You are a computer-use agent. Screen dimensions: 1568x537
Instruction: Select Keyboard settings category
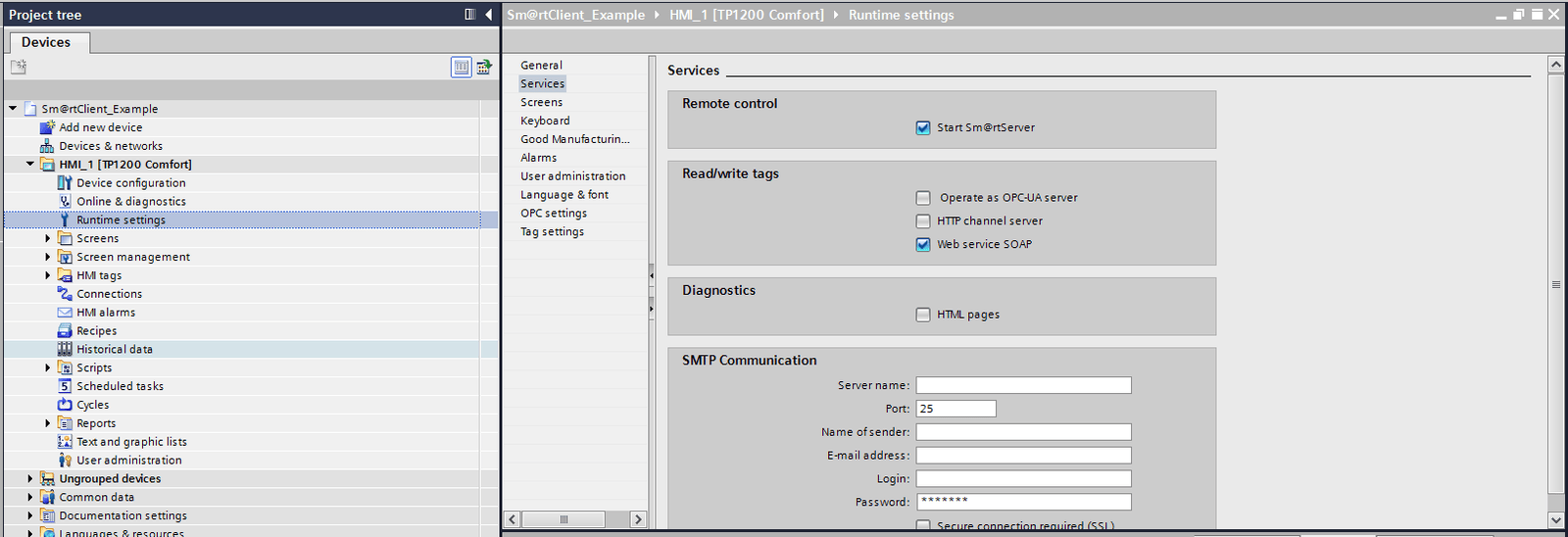pos(545,122)
